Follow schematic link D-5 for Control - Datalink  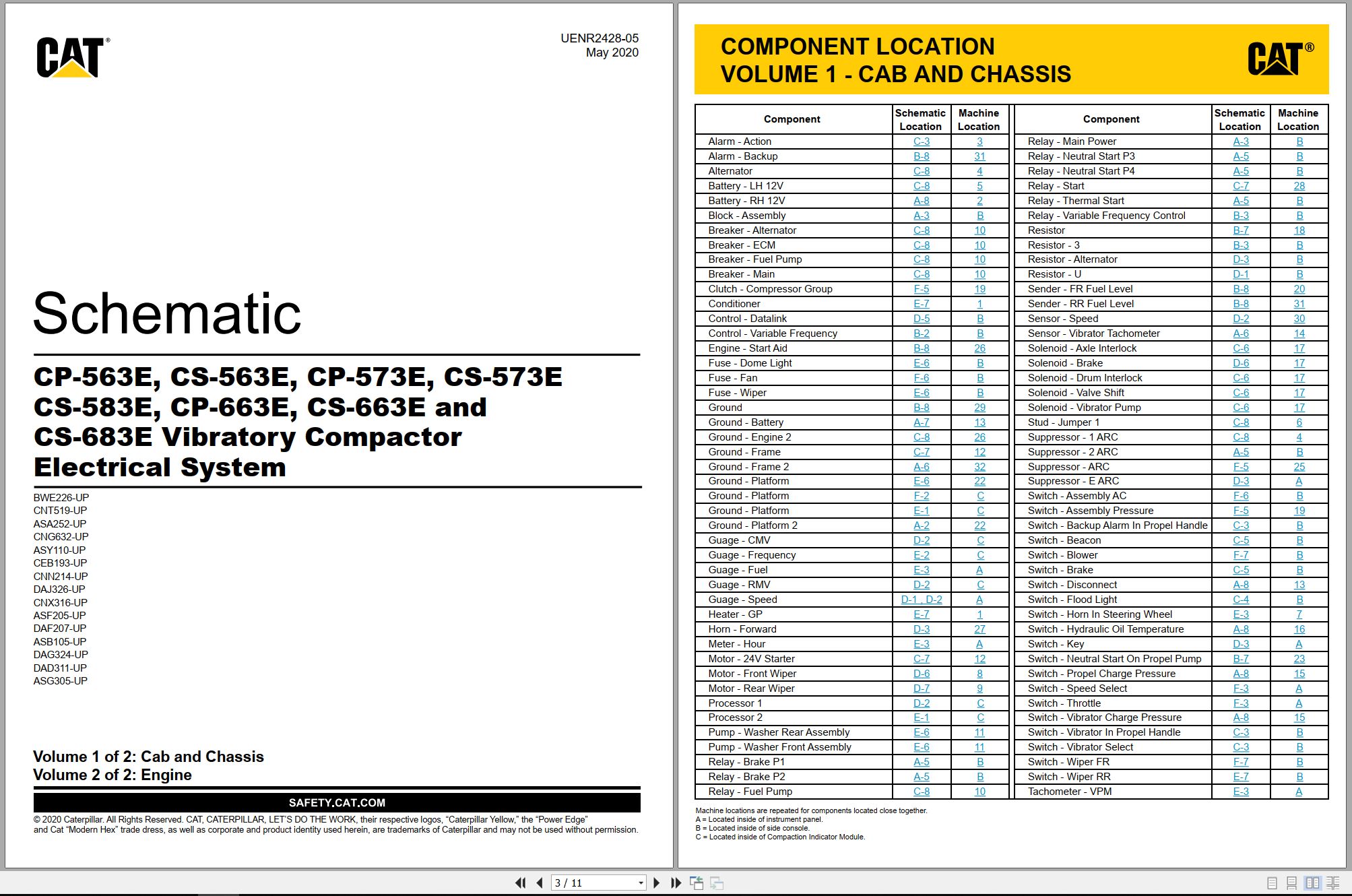[922, 319]
